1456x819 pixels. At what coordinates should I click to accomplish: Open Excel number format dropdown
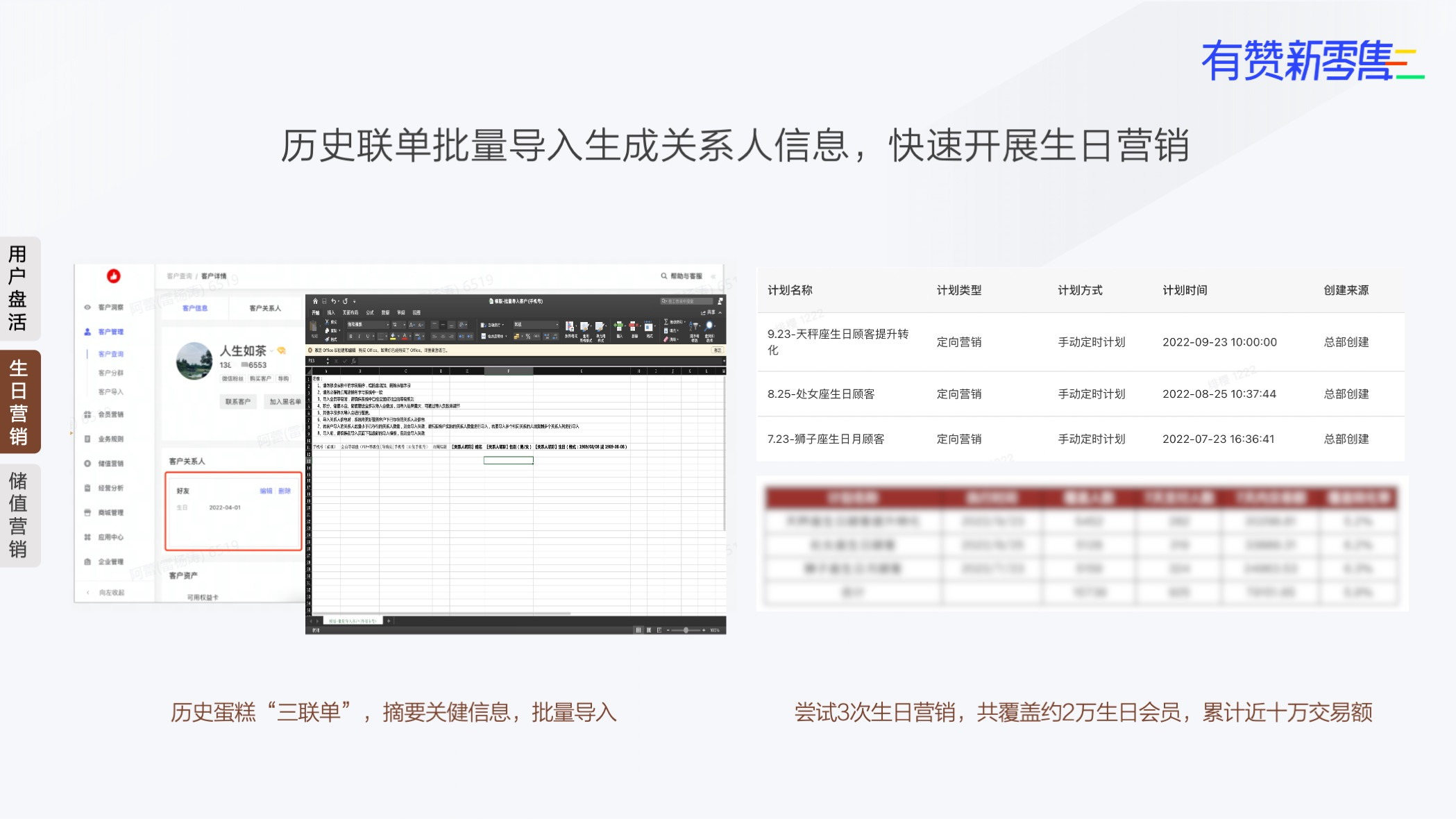(536, 325)
